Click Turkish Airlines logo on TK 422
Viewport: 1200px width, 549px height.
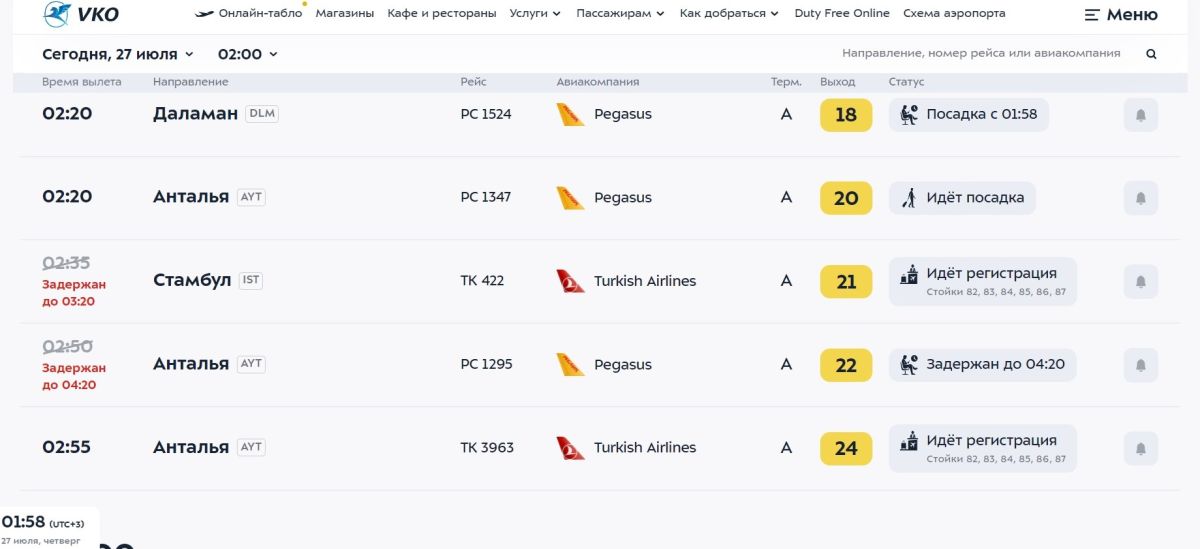(x=570, y=281)
